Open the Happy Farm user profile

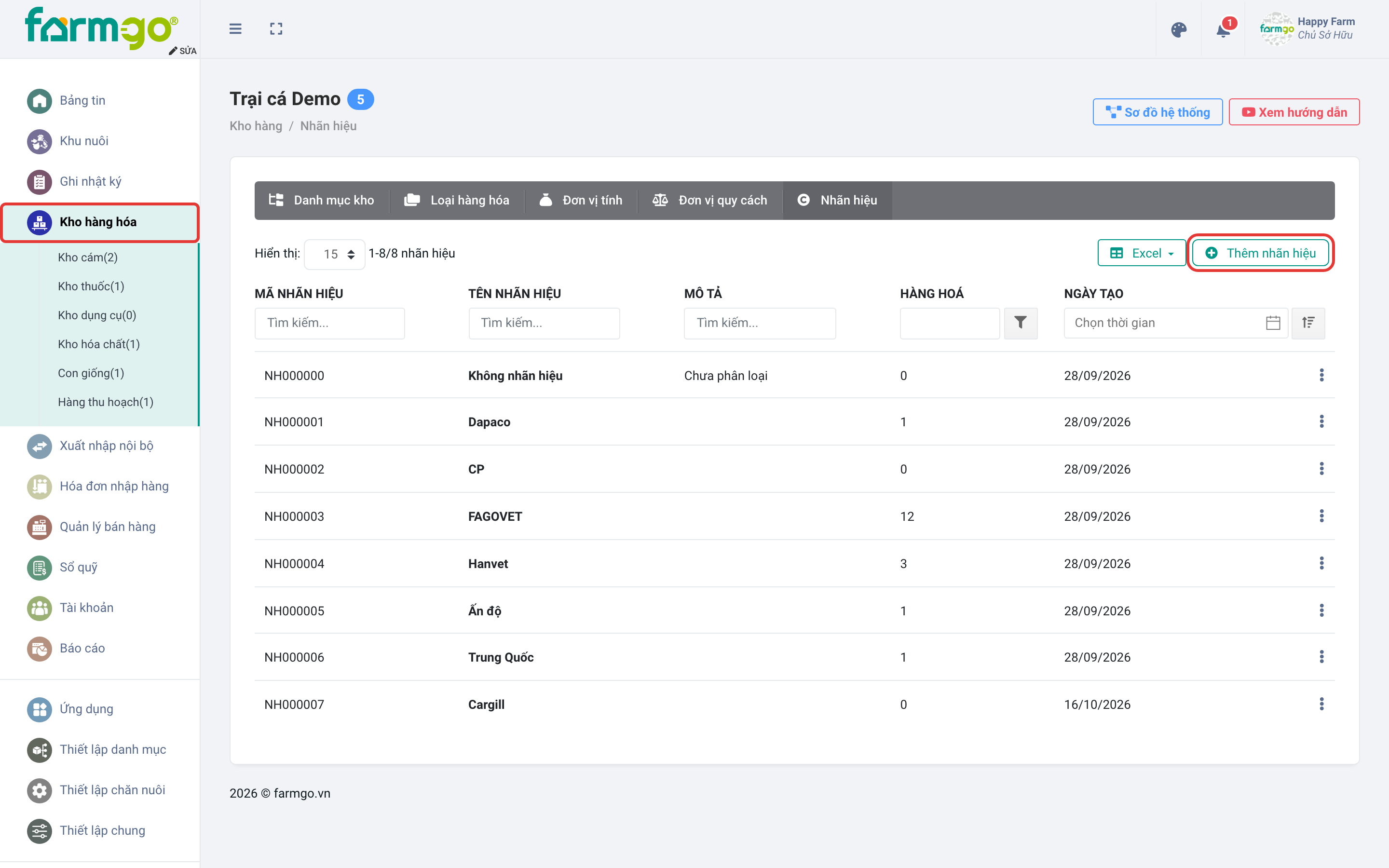(1307, 29)
